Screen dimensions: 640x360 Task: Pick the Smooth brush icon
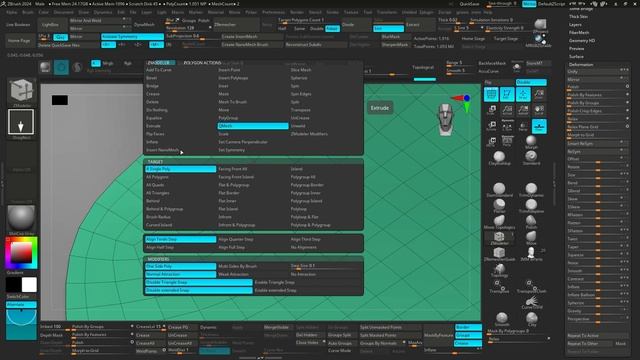[502, 319]
